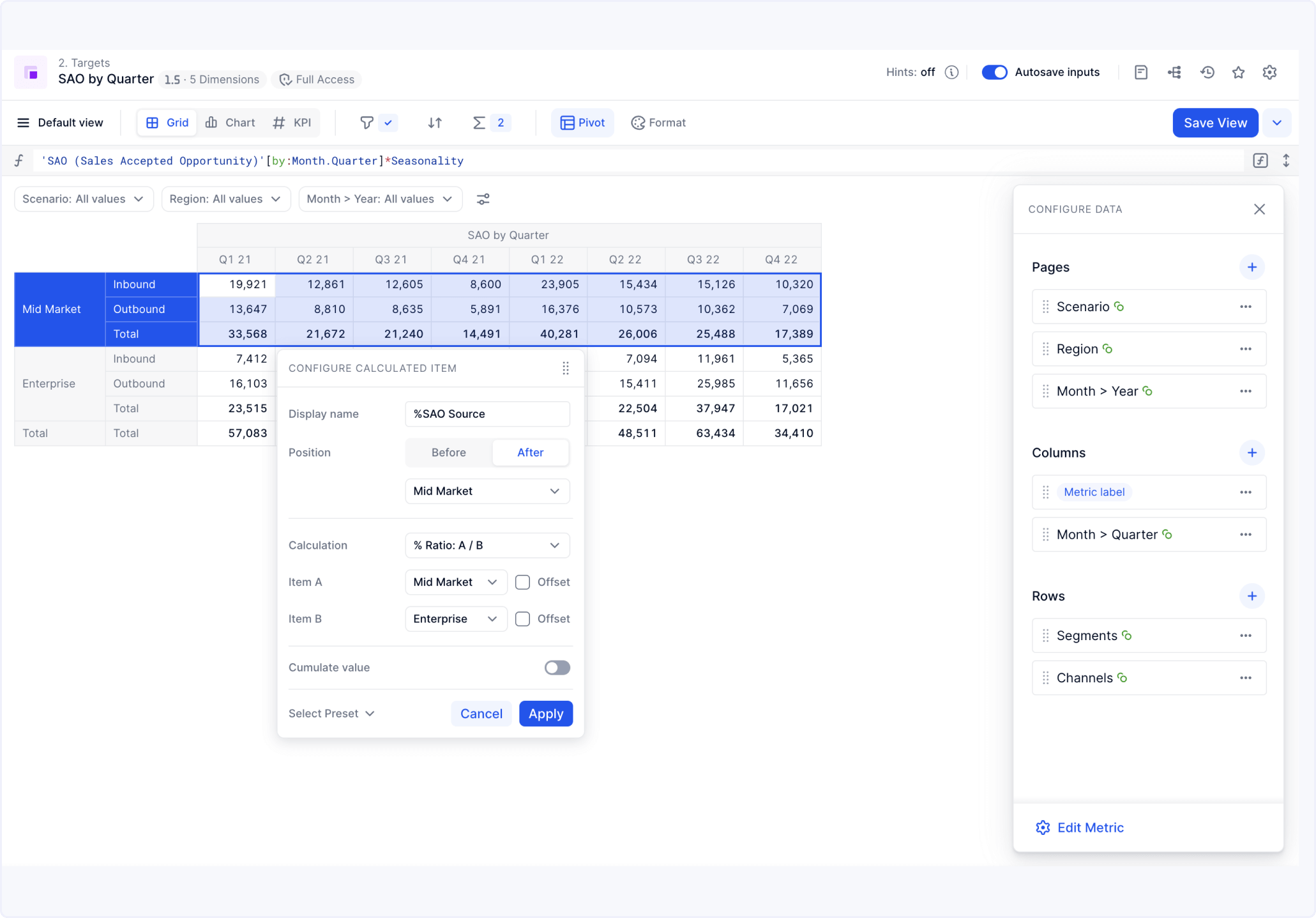Check the Offset box next to Item A
Viewport: 1316px width, 918px height.
pyautogui.click(x=522, y=582)
